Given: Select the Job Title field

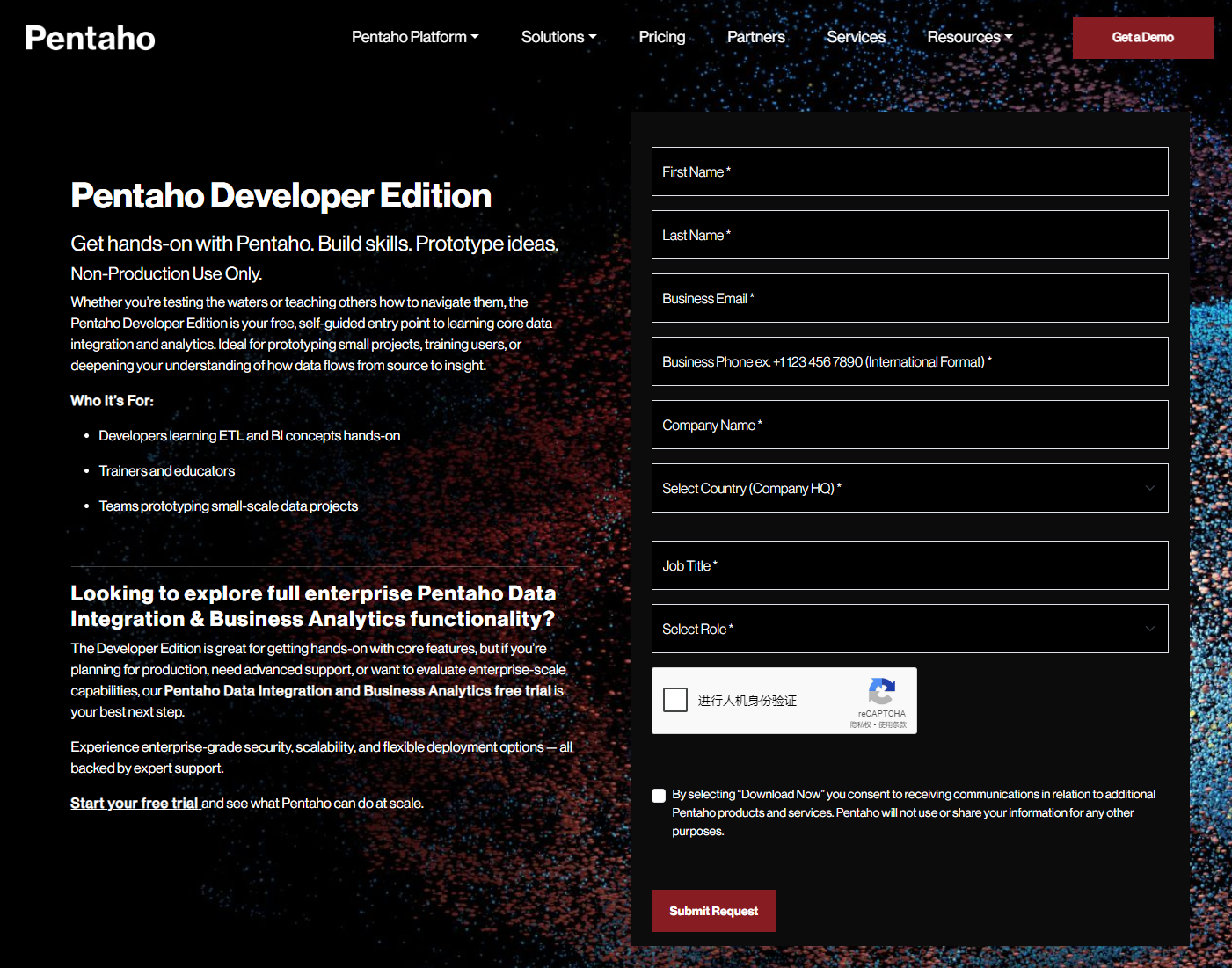Looking at the screenshot, I should coord(910,565).
